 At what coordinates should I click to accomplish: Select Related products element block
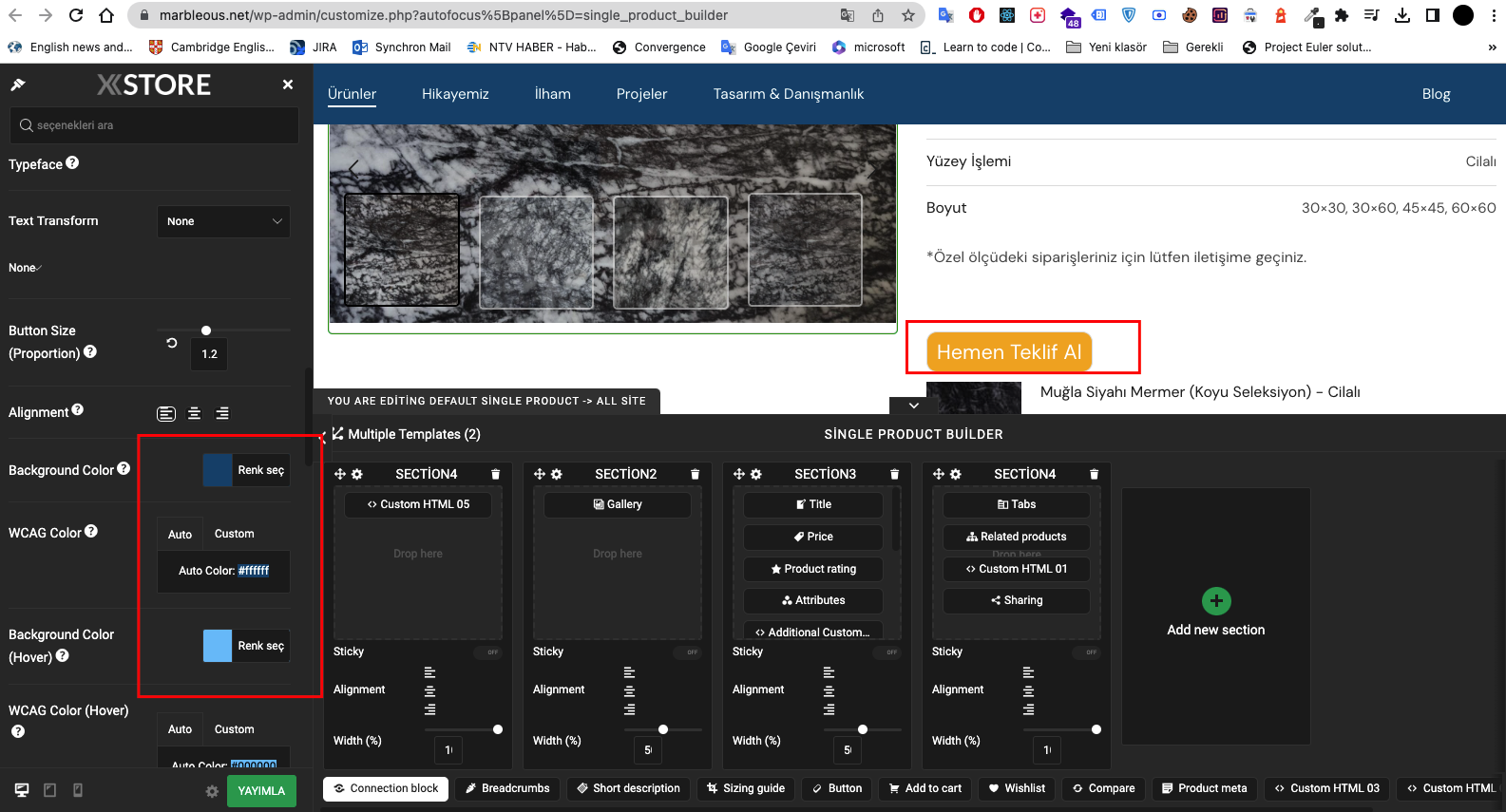[x=1017, y=537]
